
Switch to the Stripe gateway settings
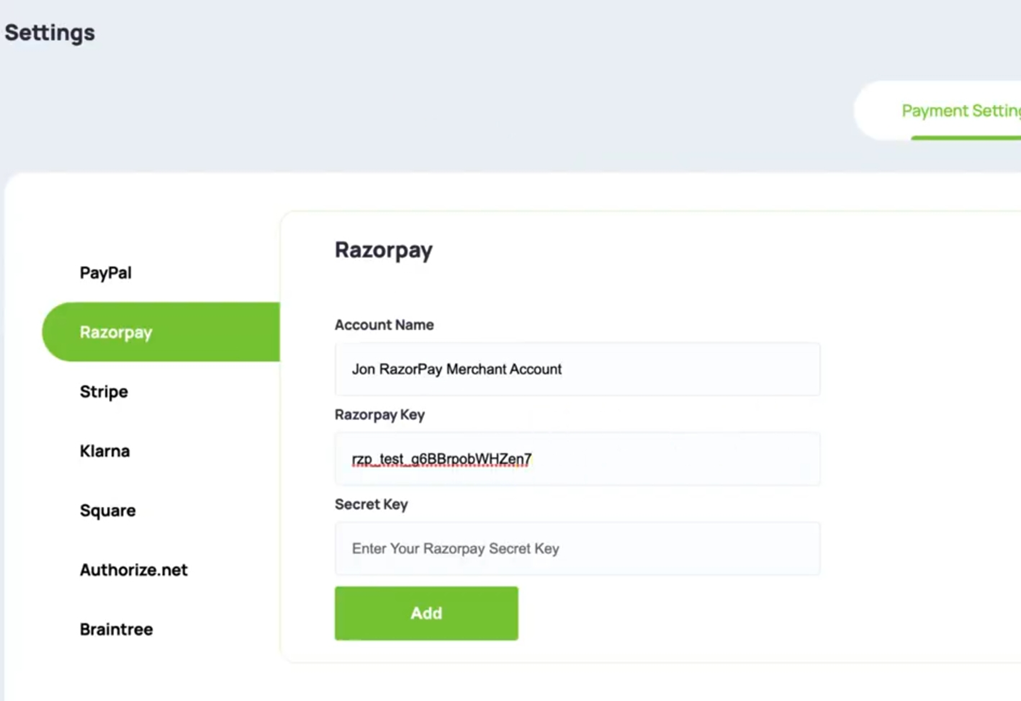[x=103, y=391]
